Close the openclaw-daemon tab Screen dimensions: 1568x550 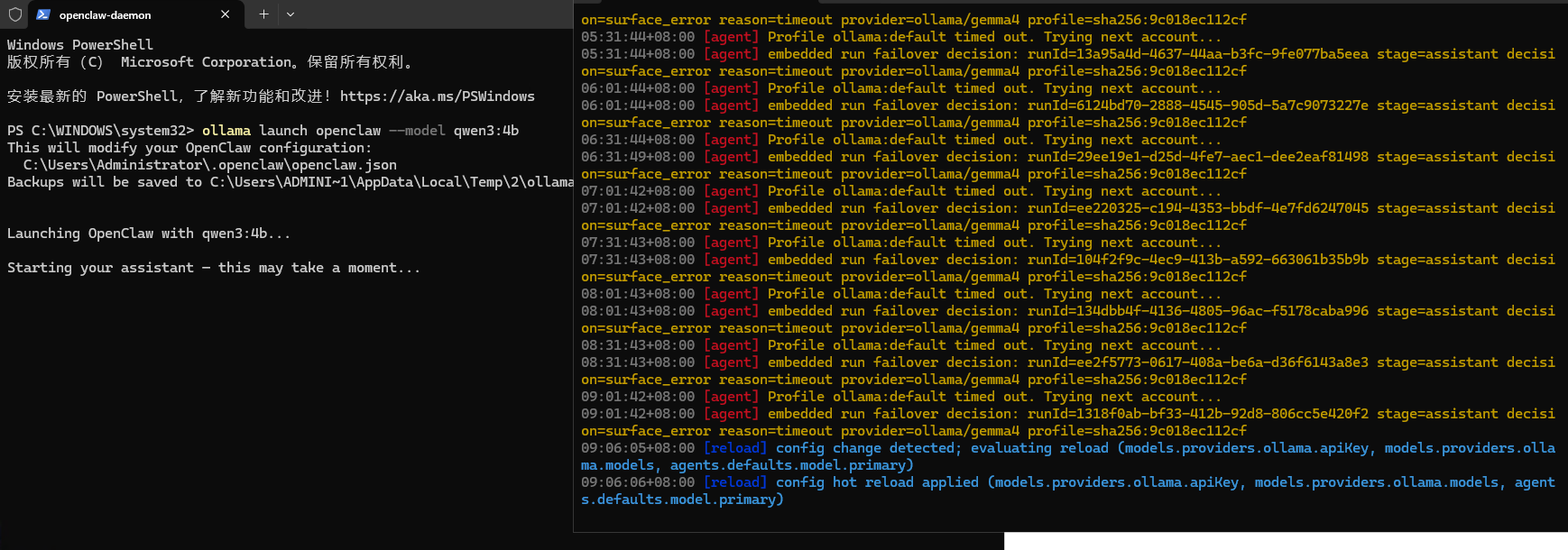pos(225,14)
